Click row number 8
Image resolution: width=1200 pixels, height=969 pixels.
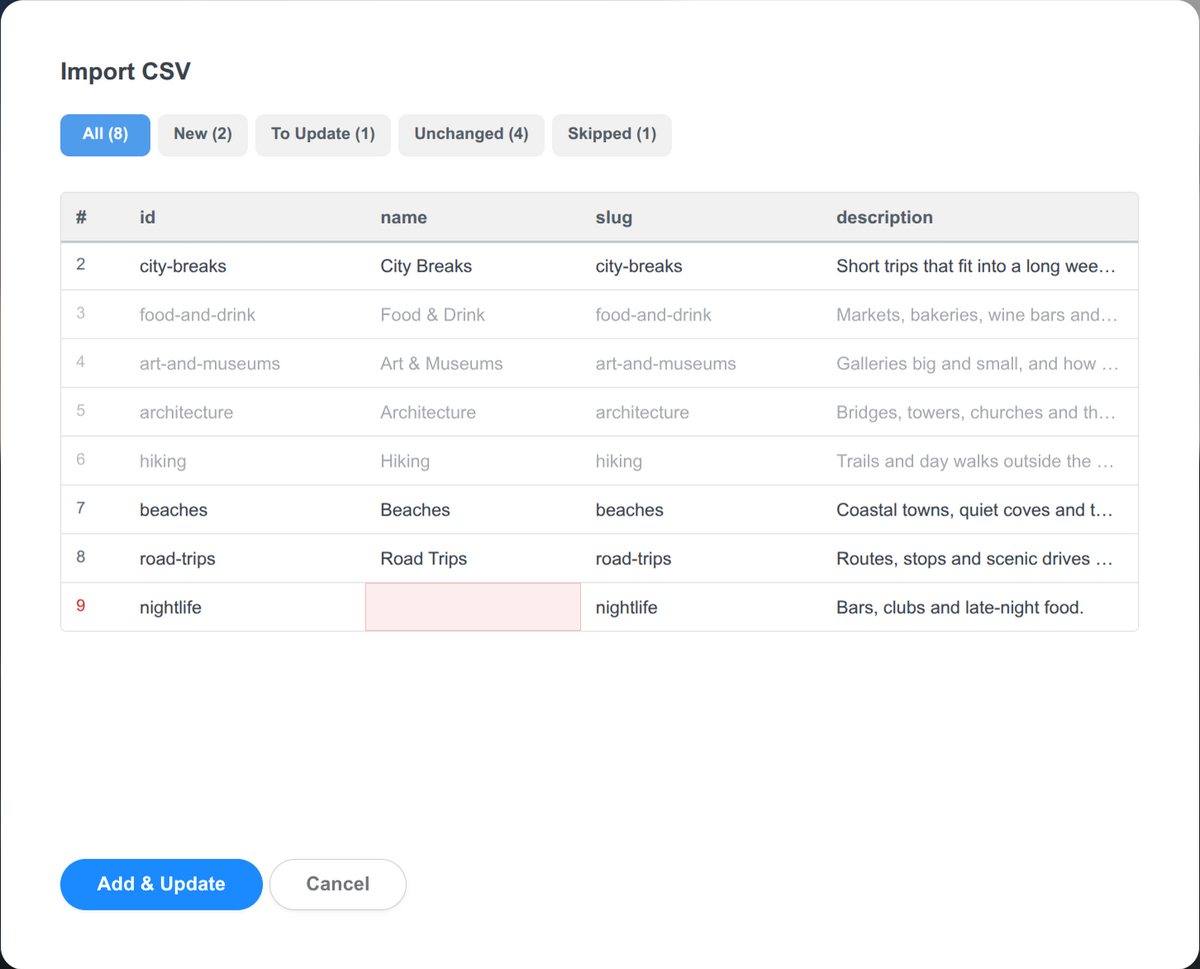coord(81,558)
